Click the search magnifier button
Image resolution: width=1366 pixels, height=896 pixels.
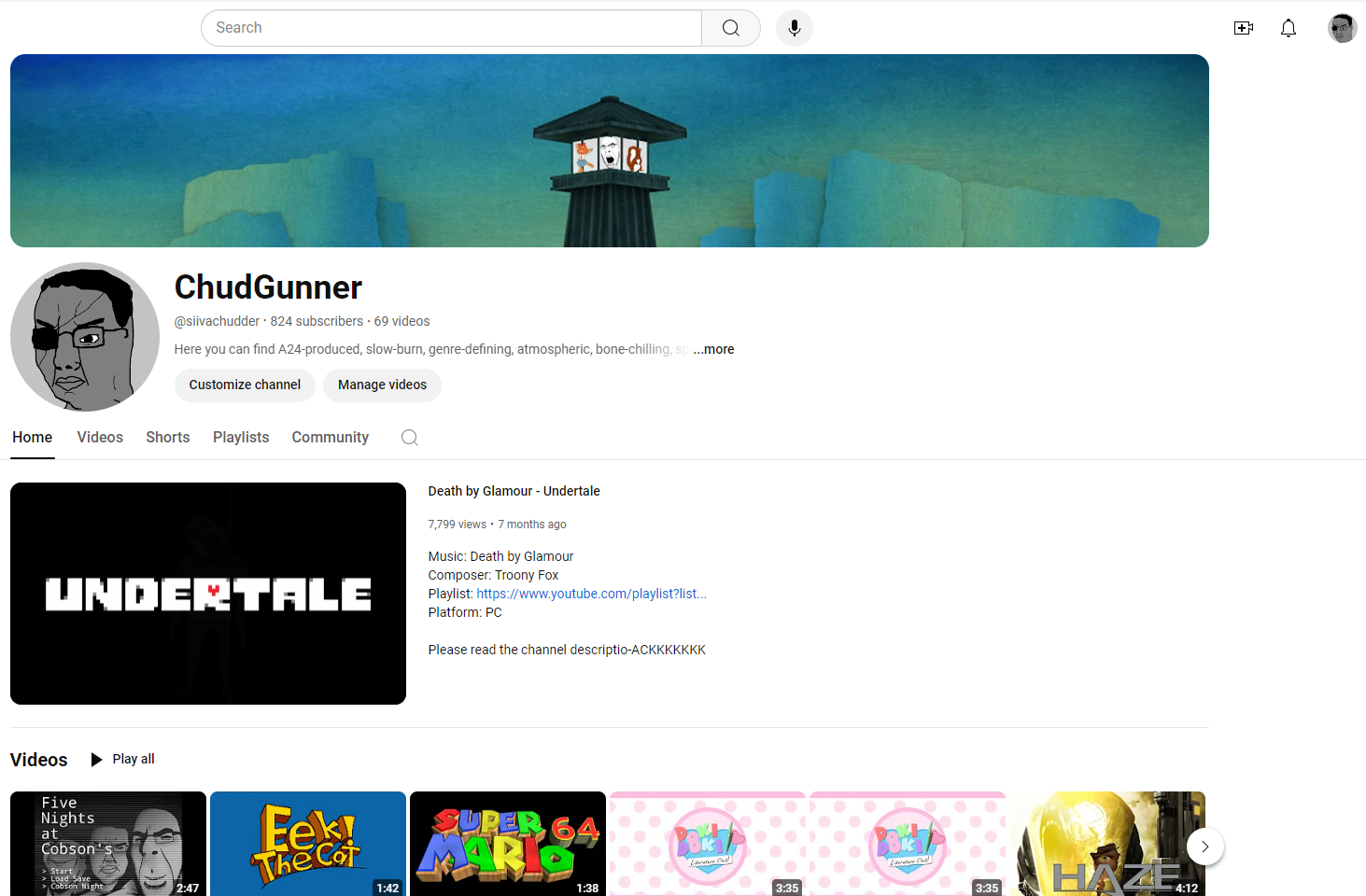pyautogui.click(x=731, y=28)
